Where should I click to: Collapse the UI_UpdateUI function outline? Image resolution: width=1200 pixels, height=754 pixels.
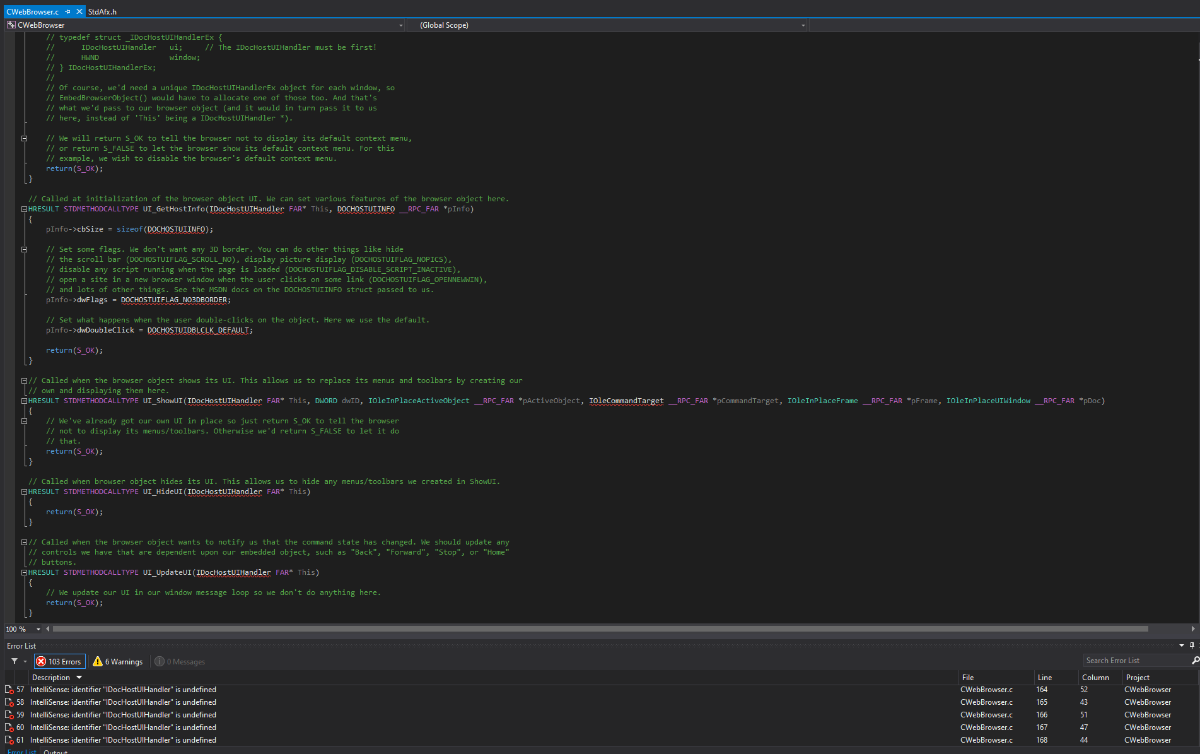click(x=24, y=573)
